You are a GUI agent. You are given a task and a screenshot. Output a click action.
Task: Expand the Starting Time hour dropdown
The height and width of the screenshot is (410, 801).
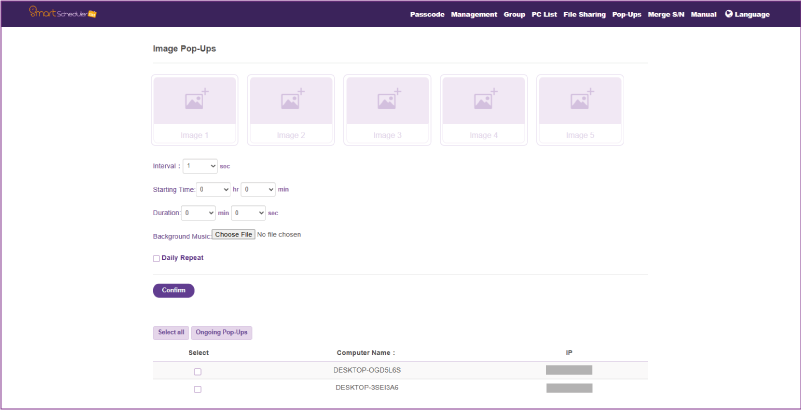click(213, 188)
